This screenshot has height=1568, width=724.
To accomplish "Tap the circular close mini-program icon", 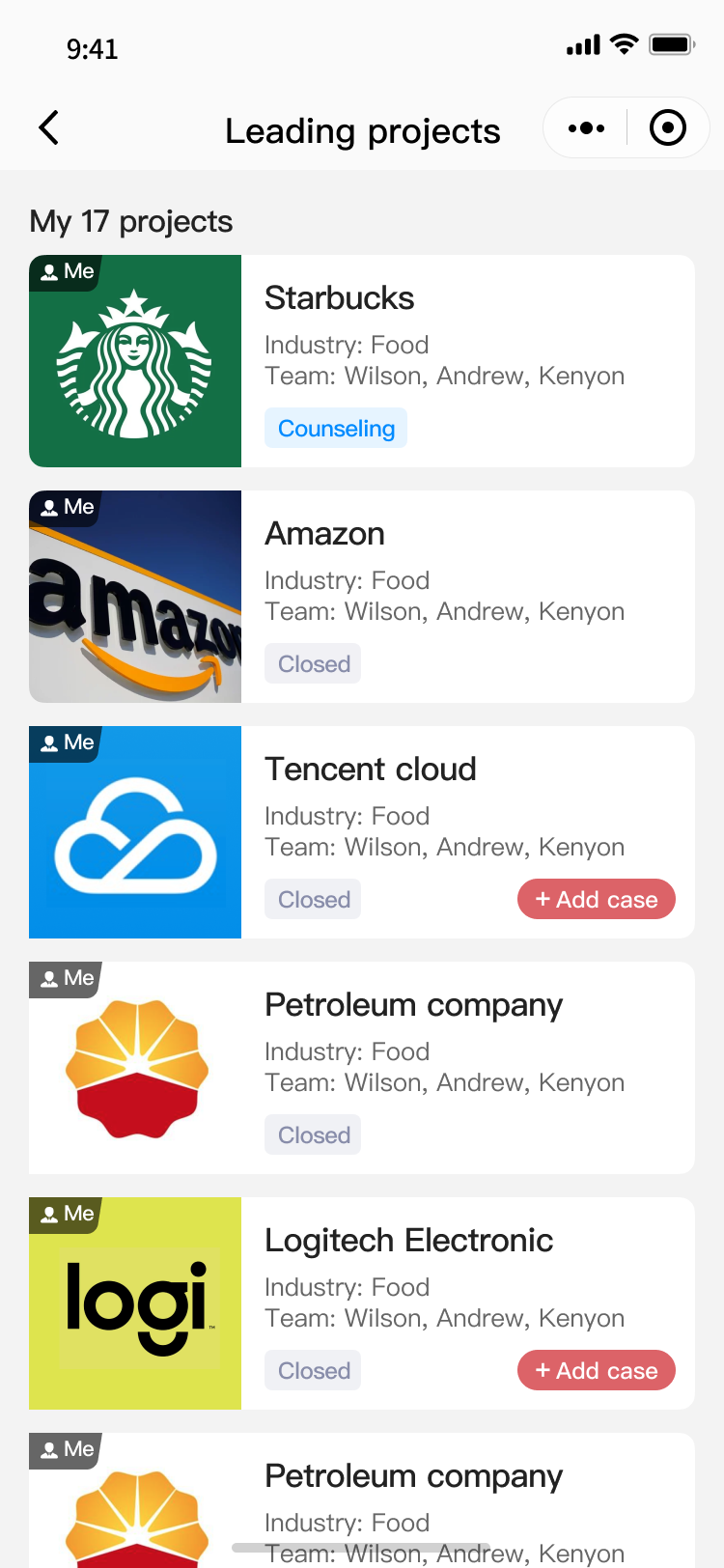I will click(668, 127).
